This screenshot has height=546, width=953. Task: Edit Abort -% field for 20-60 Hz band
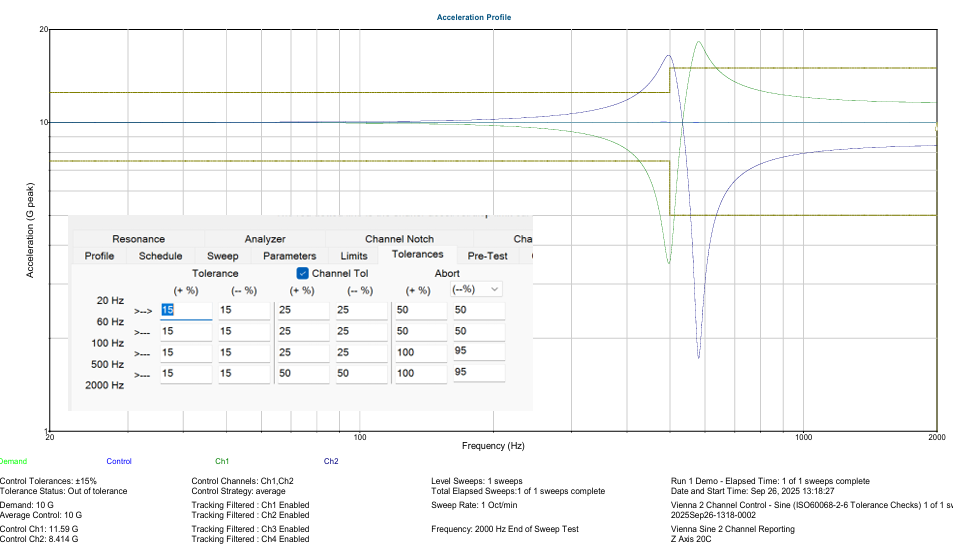click(479, 310)
